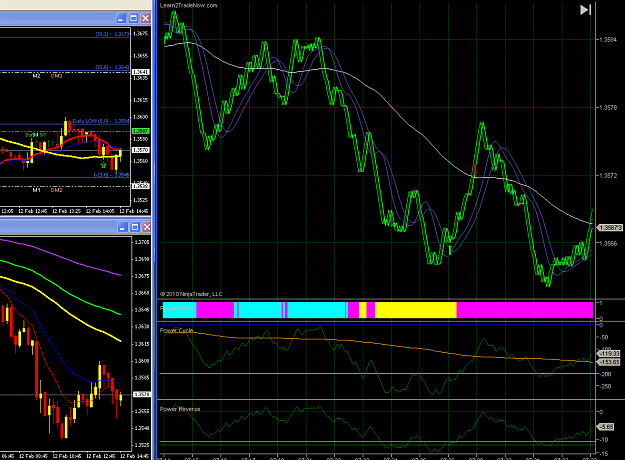Click the M1 pivot label
Viewport: 625px width, 460px height.
pyautogui.click(x=36, y=190)
